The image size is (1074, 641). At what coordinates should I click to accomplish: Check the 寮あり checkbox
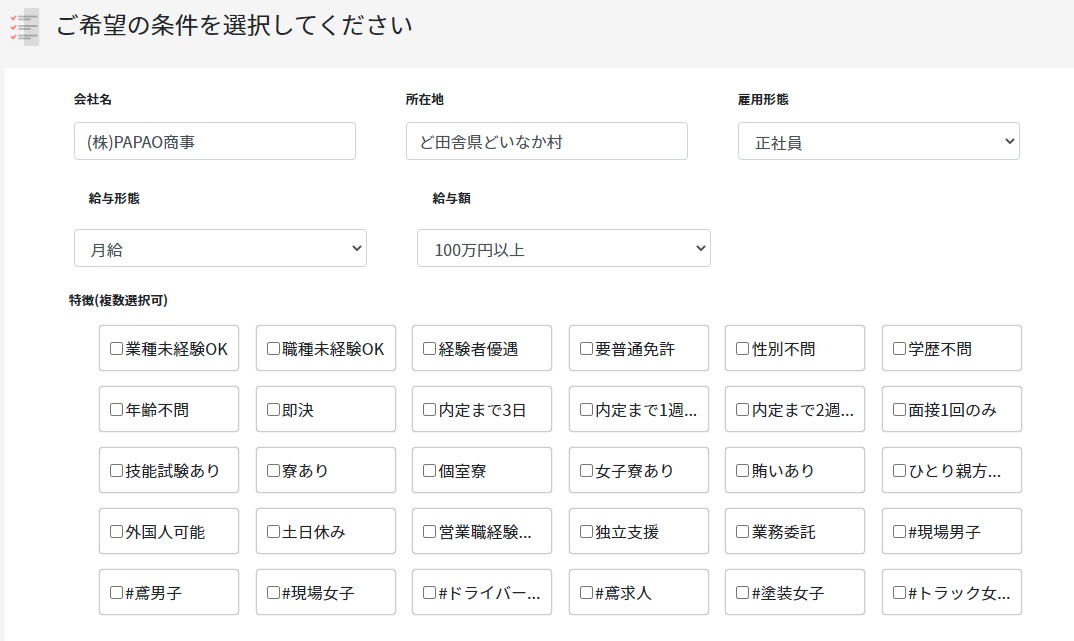pyautogui.click(x=273, y=471)
